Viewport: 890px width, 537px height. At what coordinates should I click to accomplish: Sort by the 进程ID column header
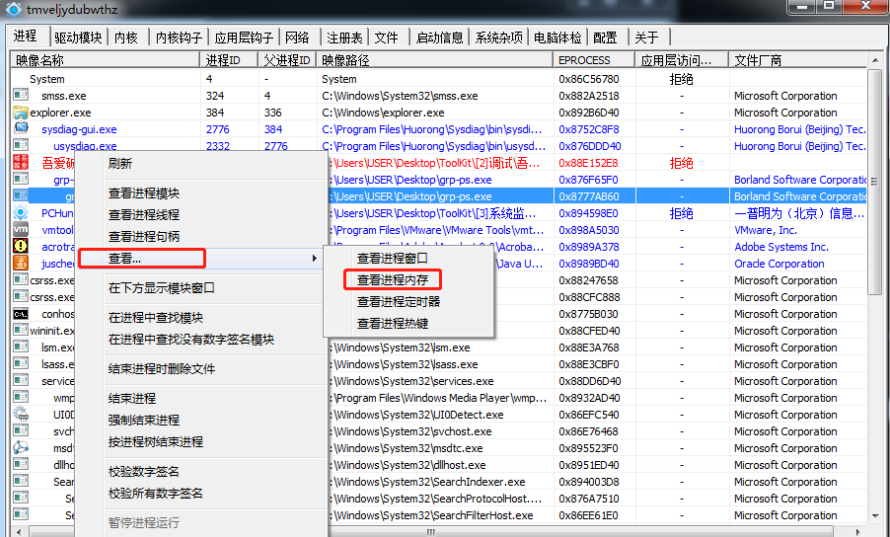pyautogui.click(x=229, y=60)
